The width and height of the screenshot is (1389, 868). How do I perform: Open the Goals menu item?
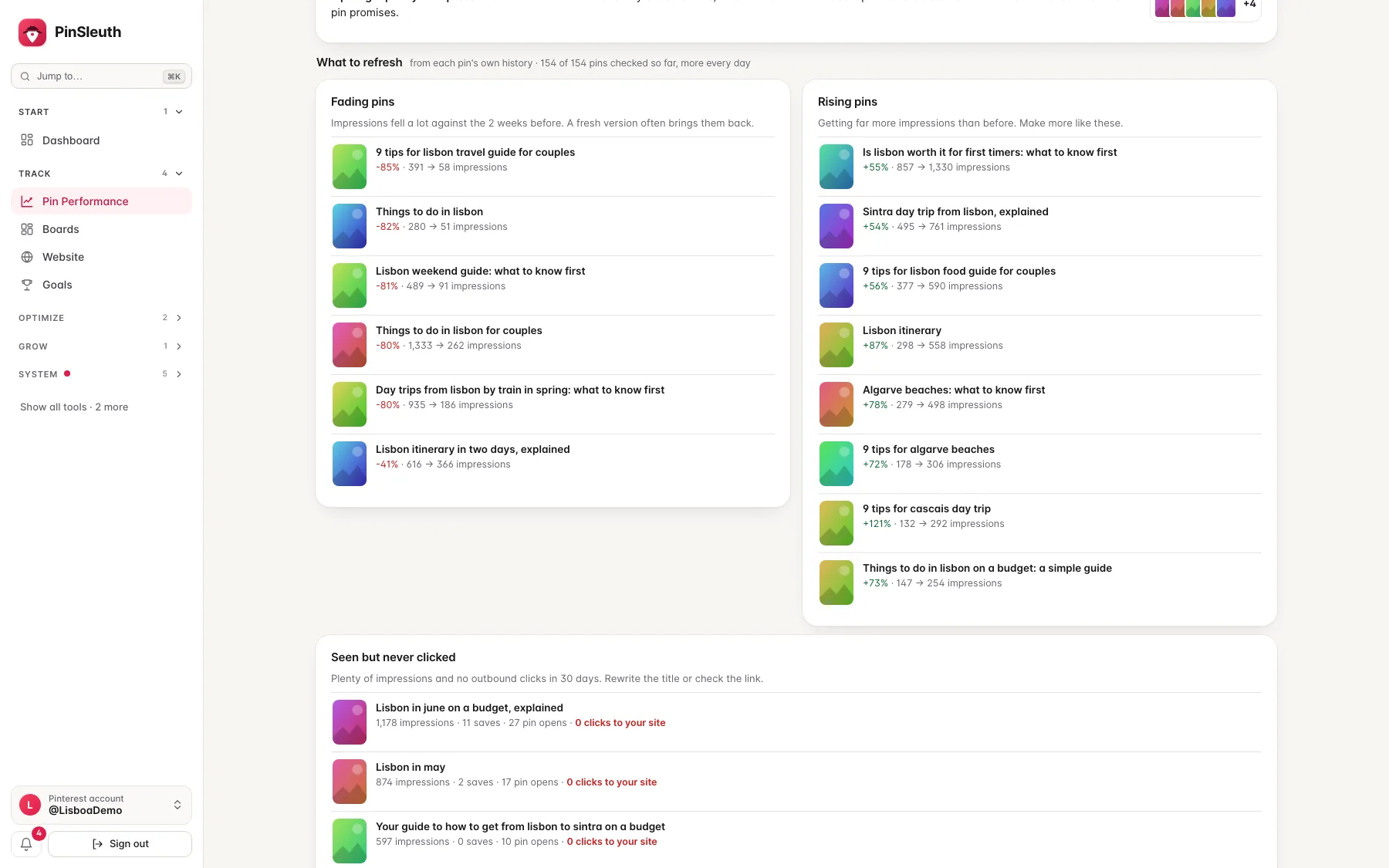pos(101,285)
